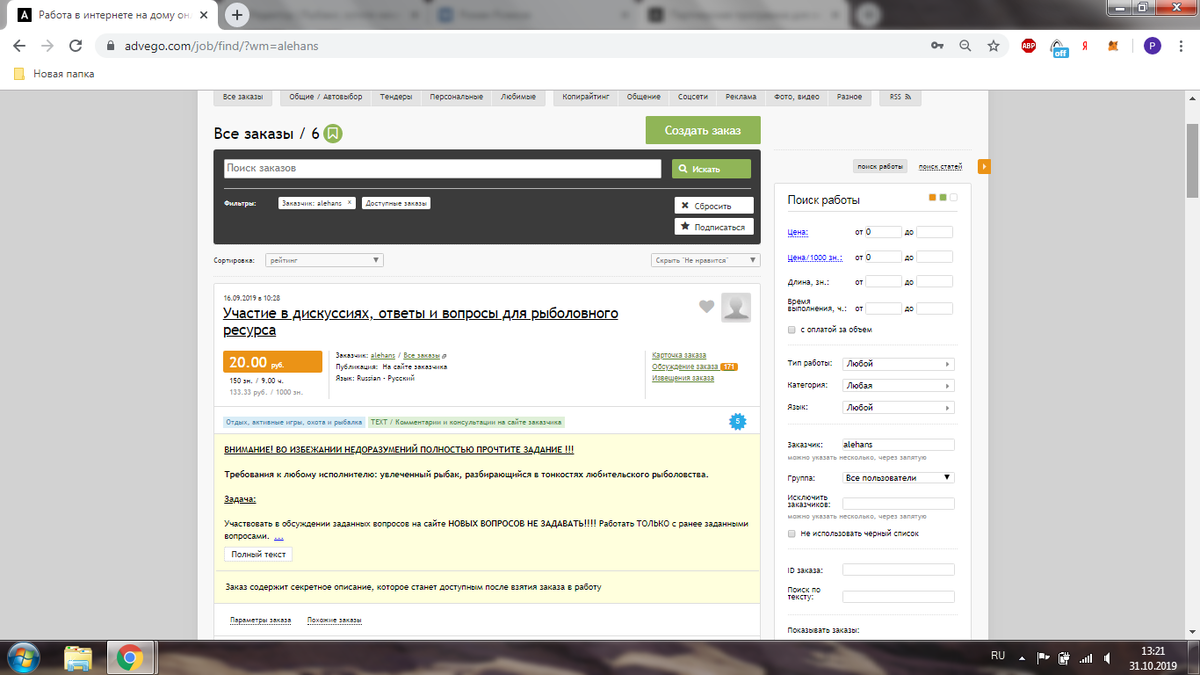
Task: Click the password key icon in address bar
Action: pos(937,46)
